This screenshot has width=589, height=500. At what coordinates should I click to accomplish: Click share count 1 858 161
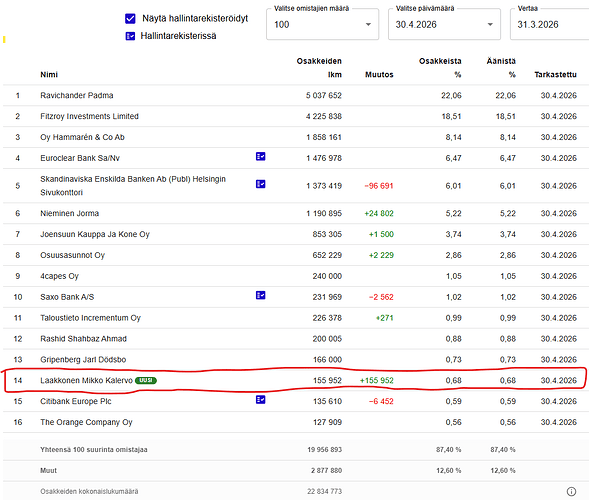[x=324, y=137]
